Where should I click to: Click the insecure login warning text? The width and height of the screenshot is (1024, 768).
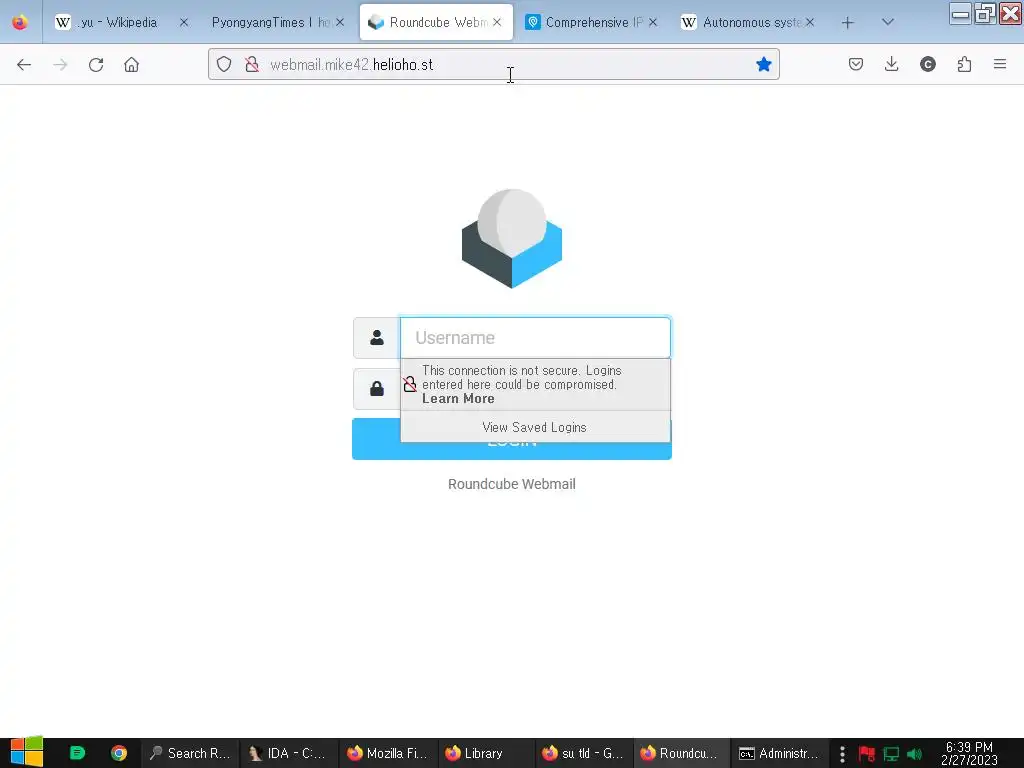tap(521, 377)
